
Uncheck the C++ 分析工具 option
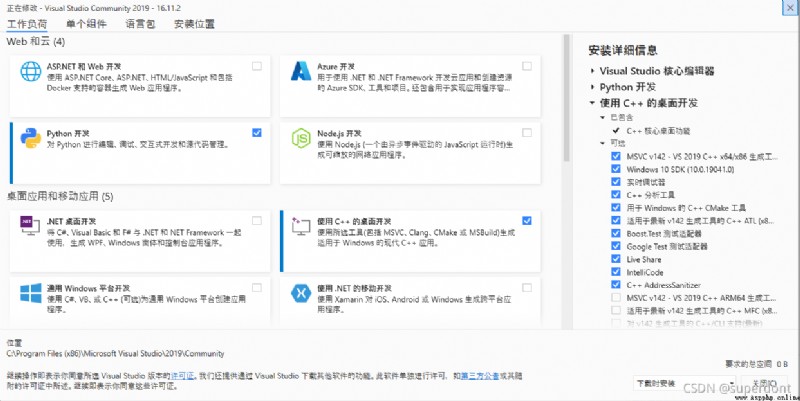click(x=616, y=194)
